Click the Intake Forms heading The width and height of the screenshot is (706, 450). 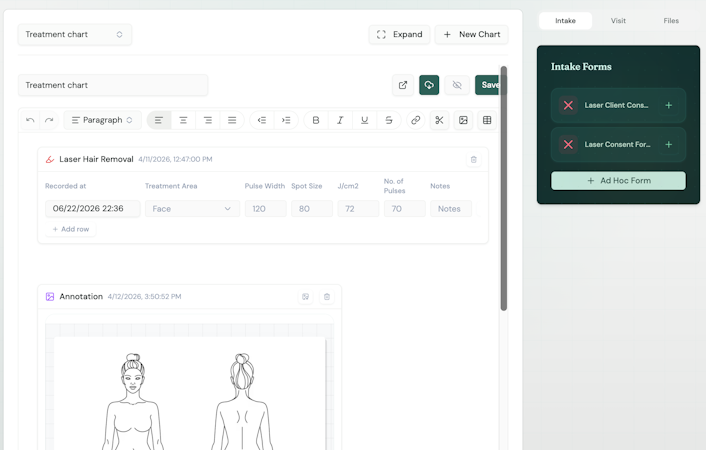tap(581, 67)
